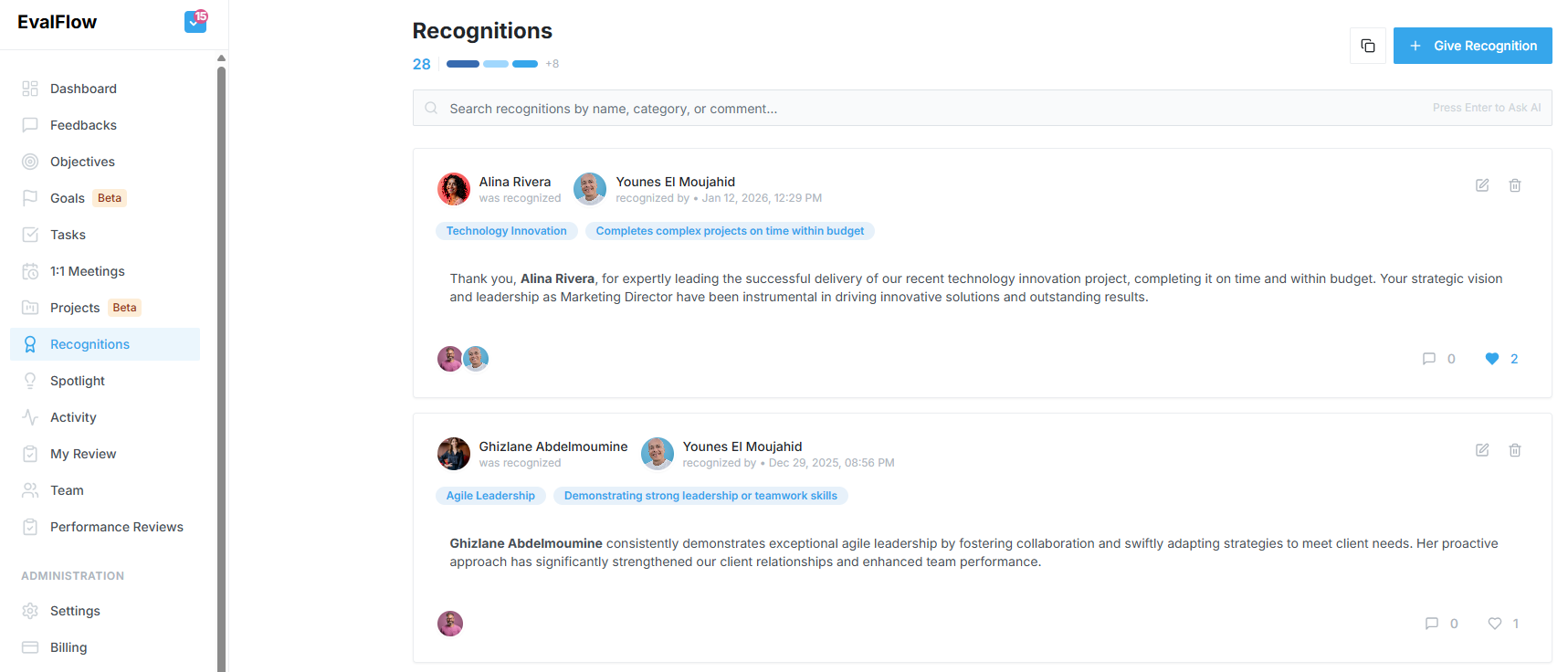Expand the +8 more categories indicator

coord(552,64)
